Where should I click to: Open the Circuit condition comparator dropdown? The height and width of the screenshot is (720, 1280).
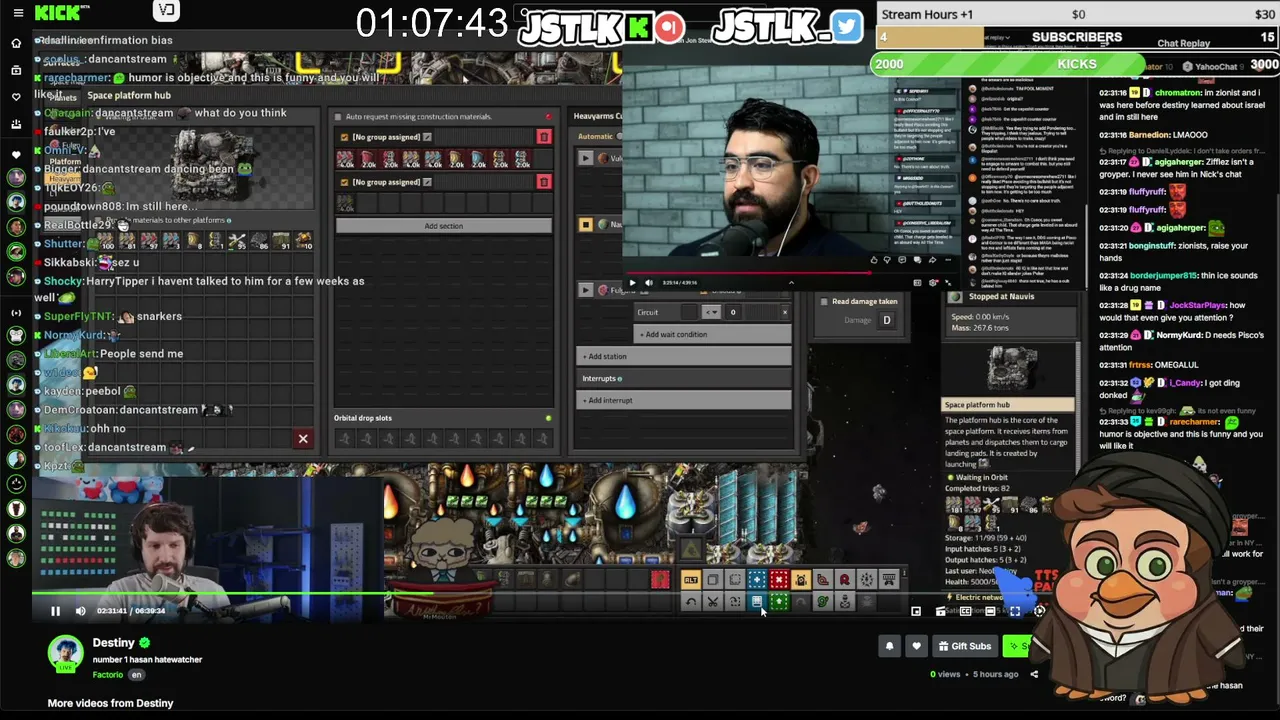(x=711, y=312)
